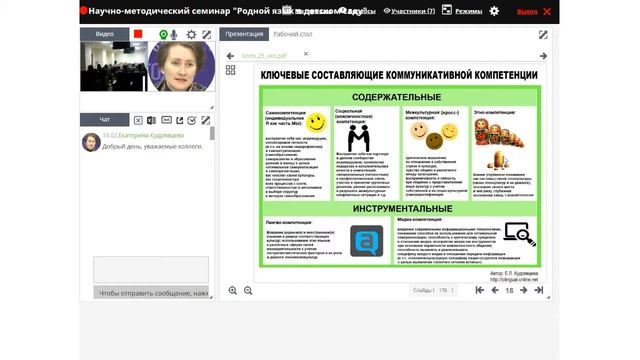Image resolution: width=640 pixels, height=360 pixels.
Task: Zoom out of the presentation slide
Action: point(248,291)
